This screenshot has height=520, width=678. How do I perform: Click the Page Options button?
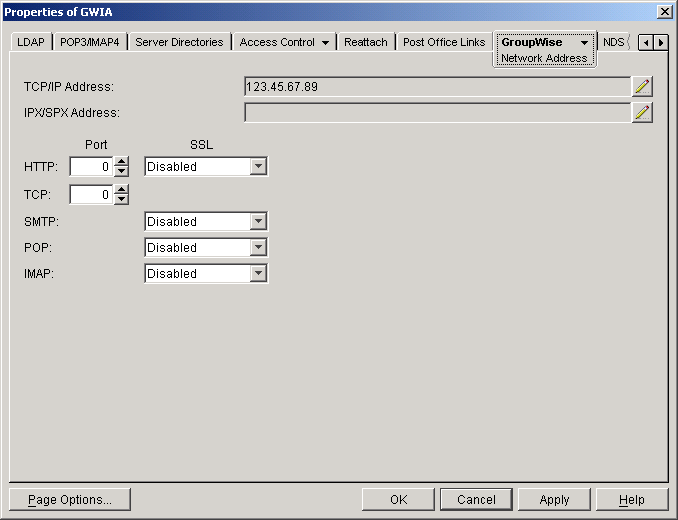click(70, 500)
